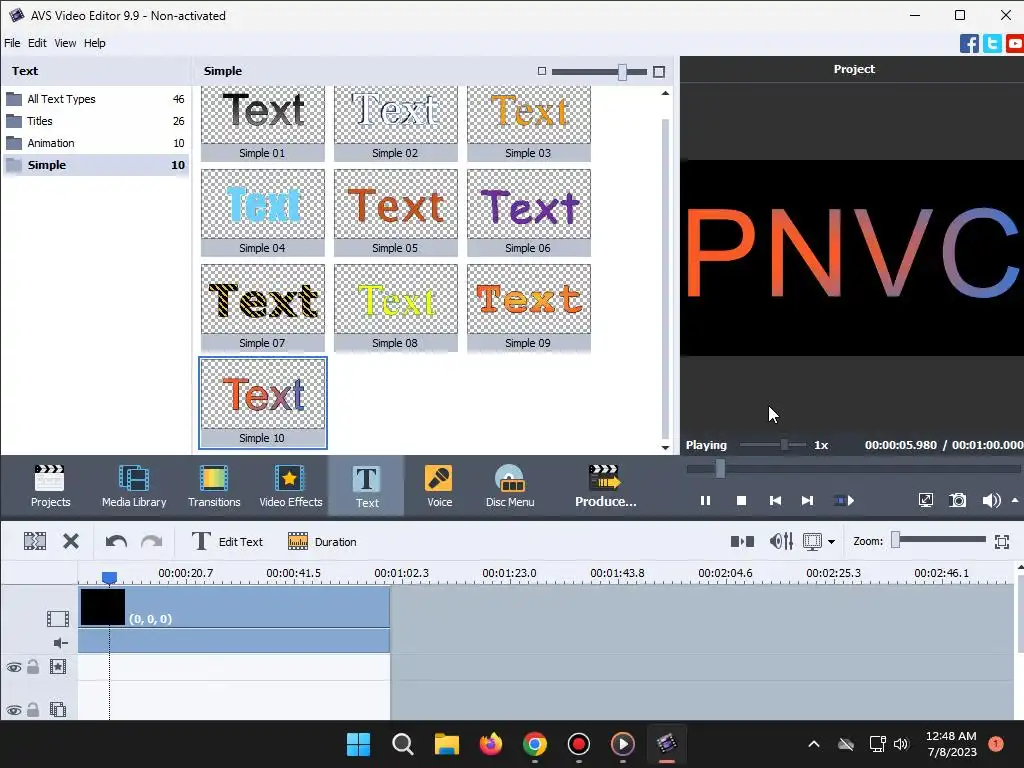Open the Media Library
Image resolution: width=1024 pixels, height=768 pixels.
[134, 486]
